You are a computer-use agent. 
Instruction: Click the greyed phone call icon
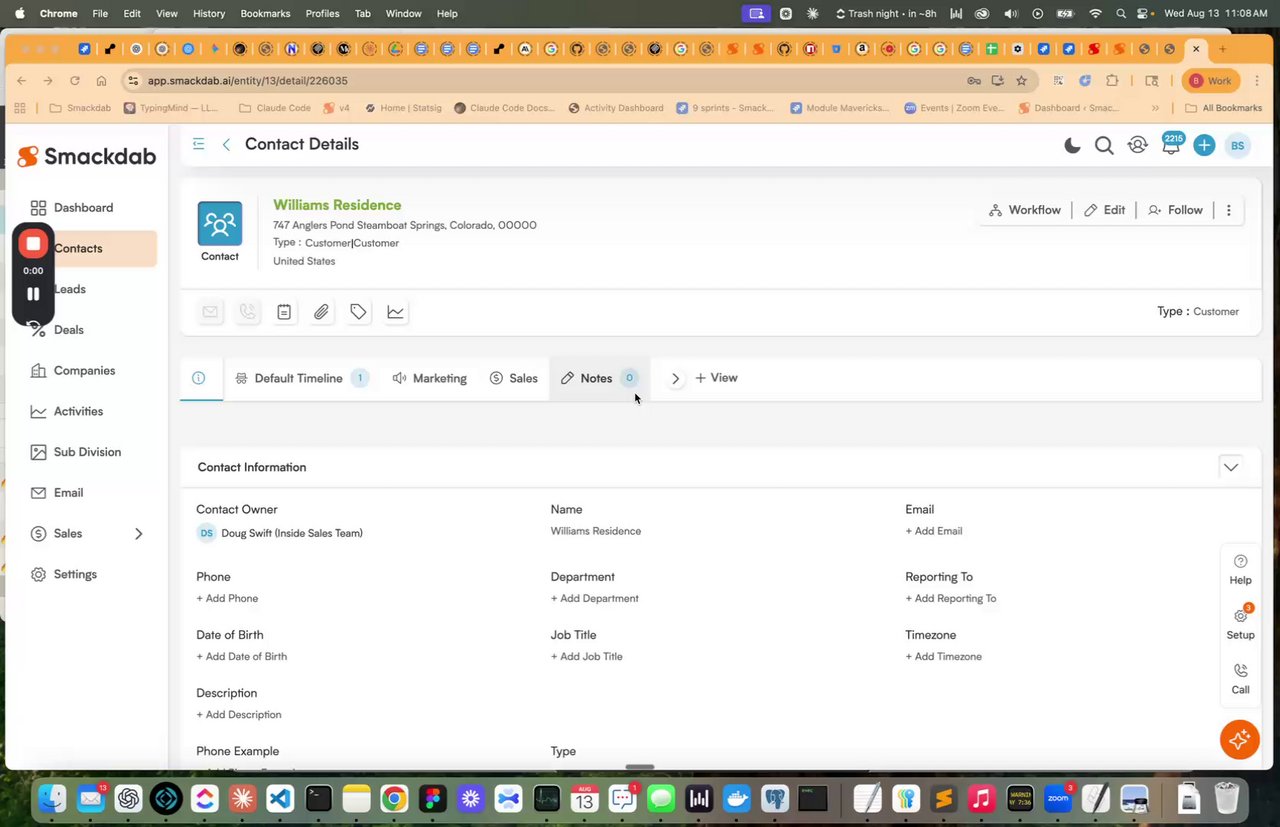pos(247,312)
